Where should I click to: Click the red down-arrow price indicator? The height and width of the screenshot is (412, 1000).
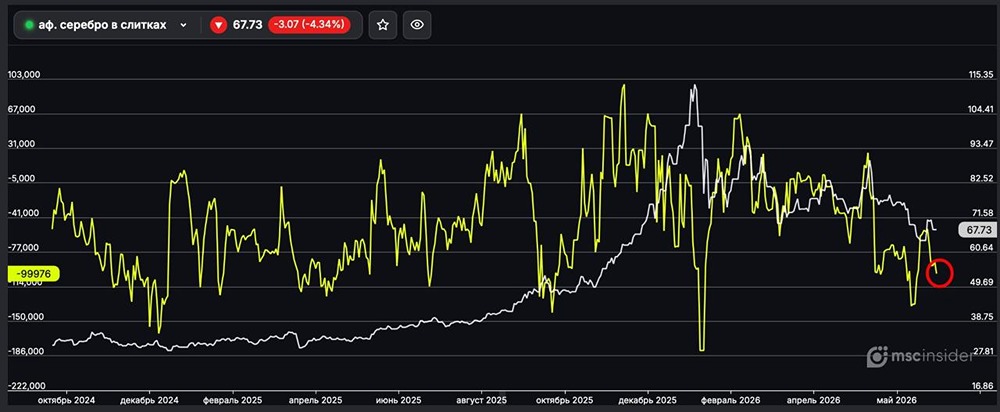(219, 26)
